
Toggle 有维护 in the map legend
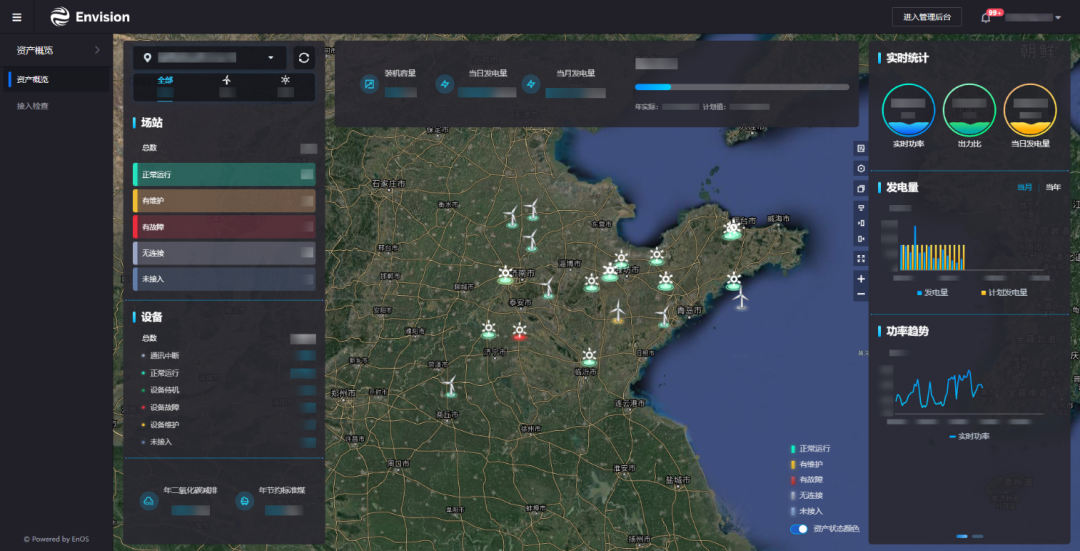[x=807, y=464]
